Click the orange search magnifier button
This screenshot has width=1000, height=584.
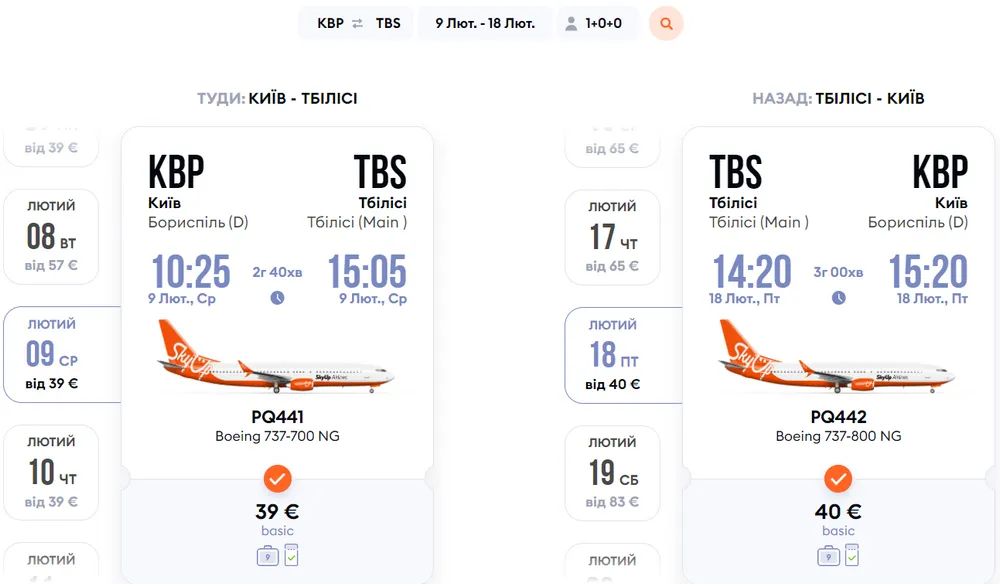click(666, 23)
